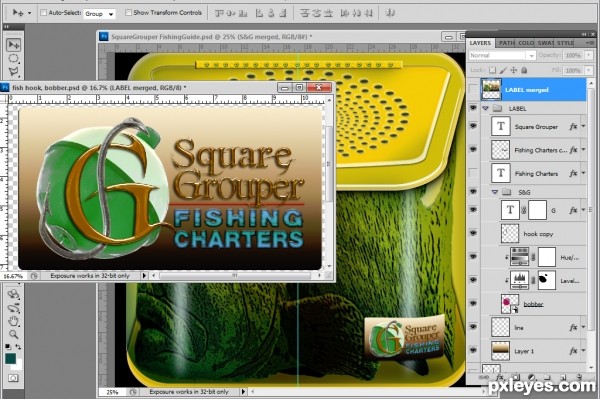Image resolution: width=600 pixels, height=399 pixels.
Task: Select the Layers tab
Action: (480, 43)
